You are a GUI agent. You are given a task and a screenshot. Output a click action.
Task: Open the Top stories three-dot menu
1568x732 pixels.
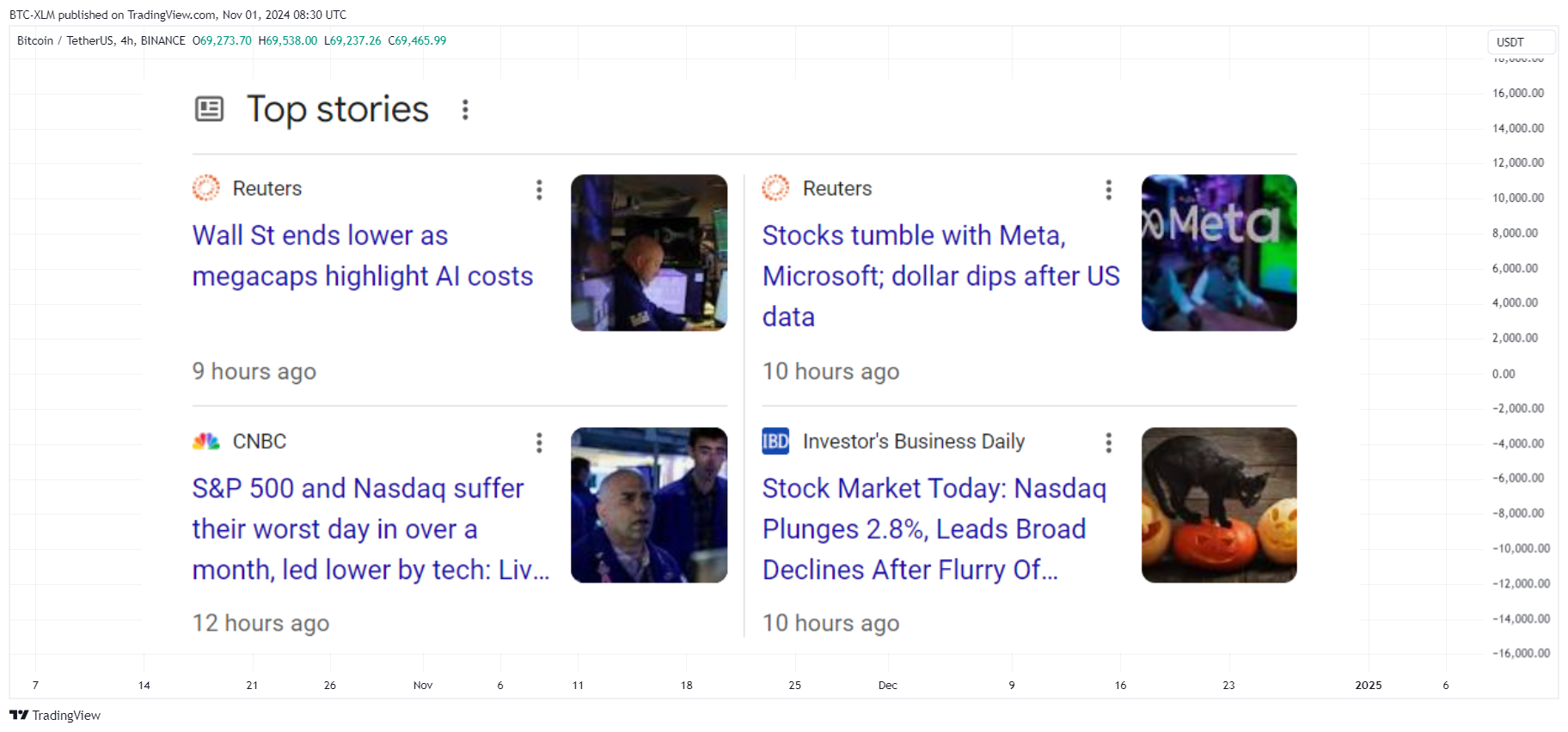[x=465, y=109]
